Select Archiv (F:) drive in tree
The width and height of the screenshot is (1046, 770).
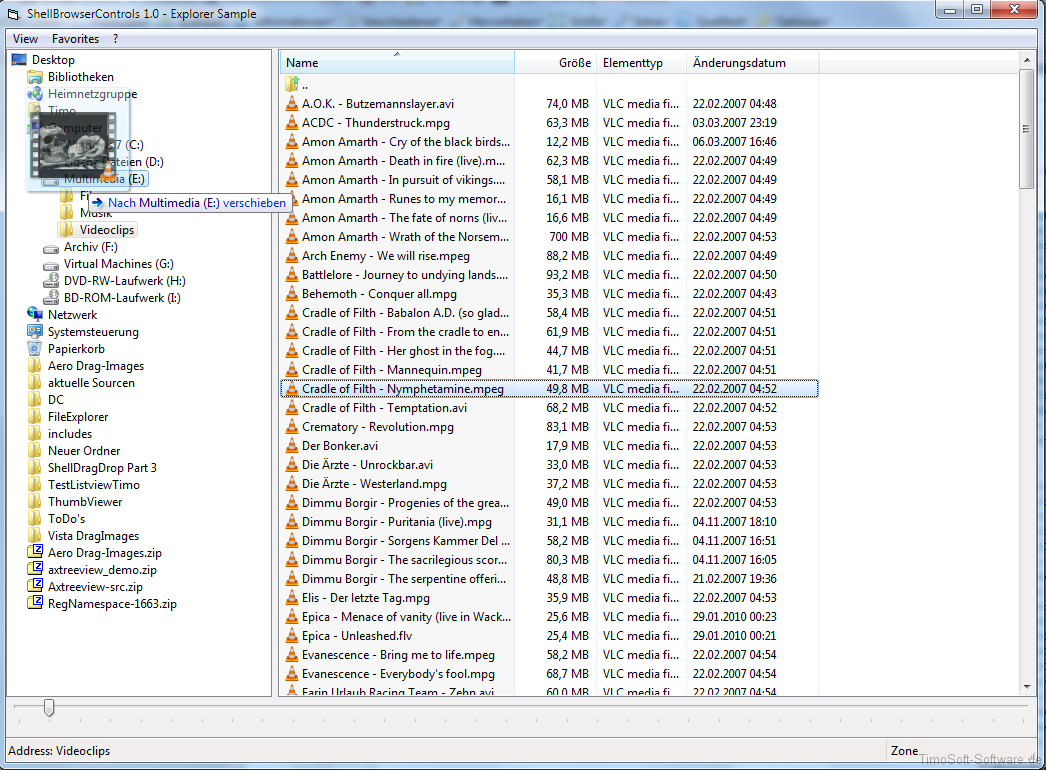pyautogui.click(x=90, y=247)
